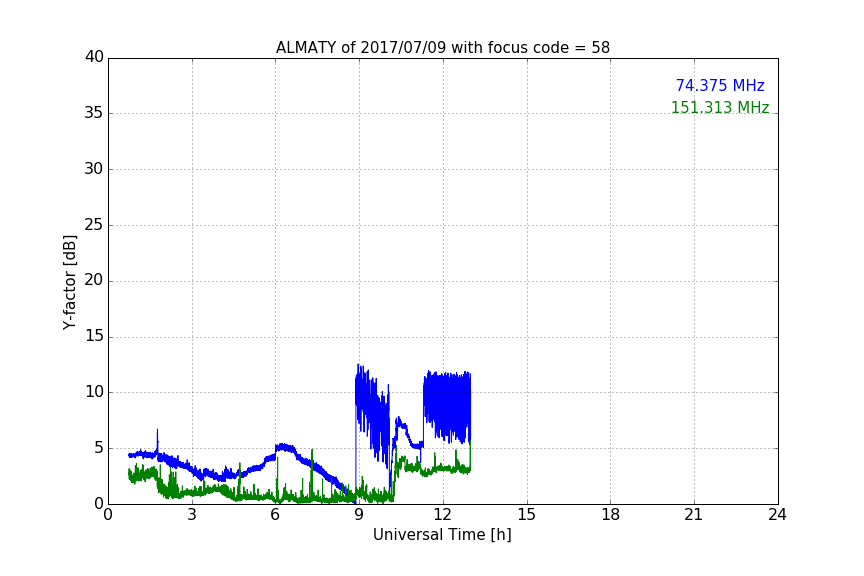This screenshot has width=864, height=576.
Task: Click the x-axis tick label 6
Action: (275, 515)
